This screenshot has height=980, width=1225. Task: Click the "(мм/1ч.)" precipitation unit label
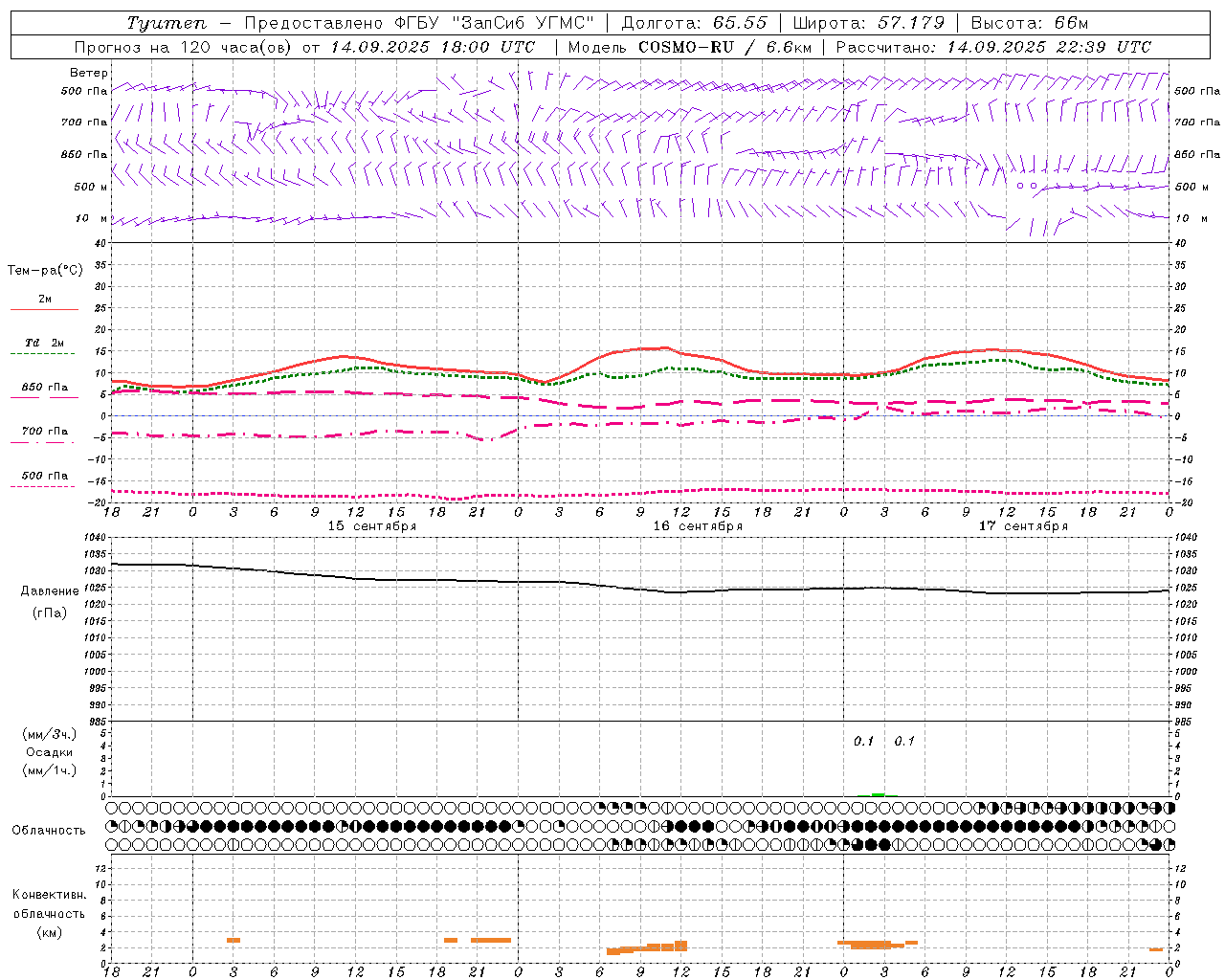coord(50,770)
